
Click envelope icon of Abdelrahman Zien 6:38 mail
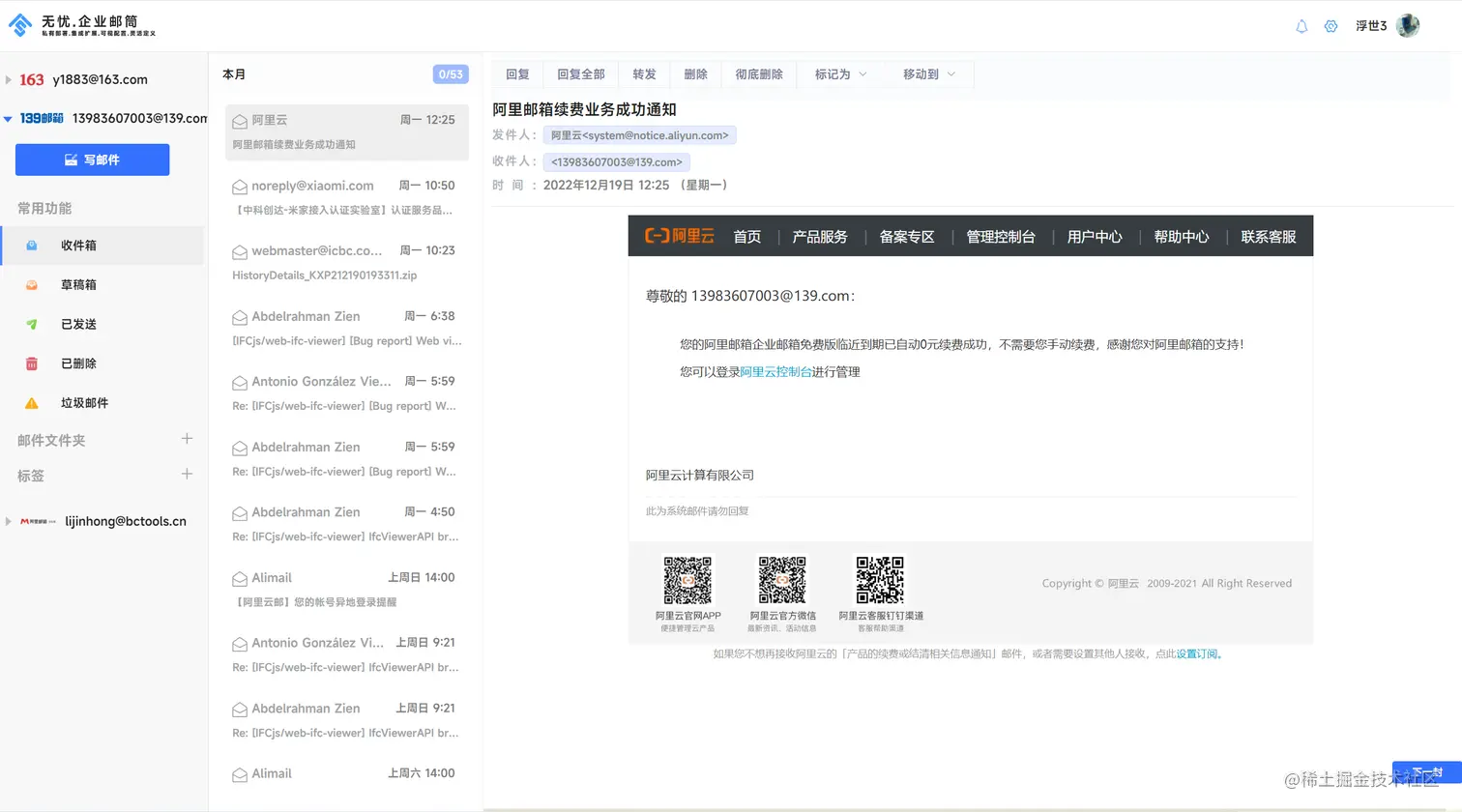[x=239, y=317]
